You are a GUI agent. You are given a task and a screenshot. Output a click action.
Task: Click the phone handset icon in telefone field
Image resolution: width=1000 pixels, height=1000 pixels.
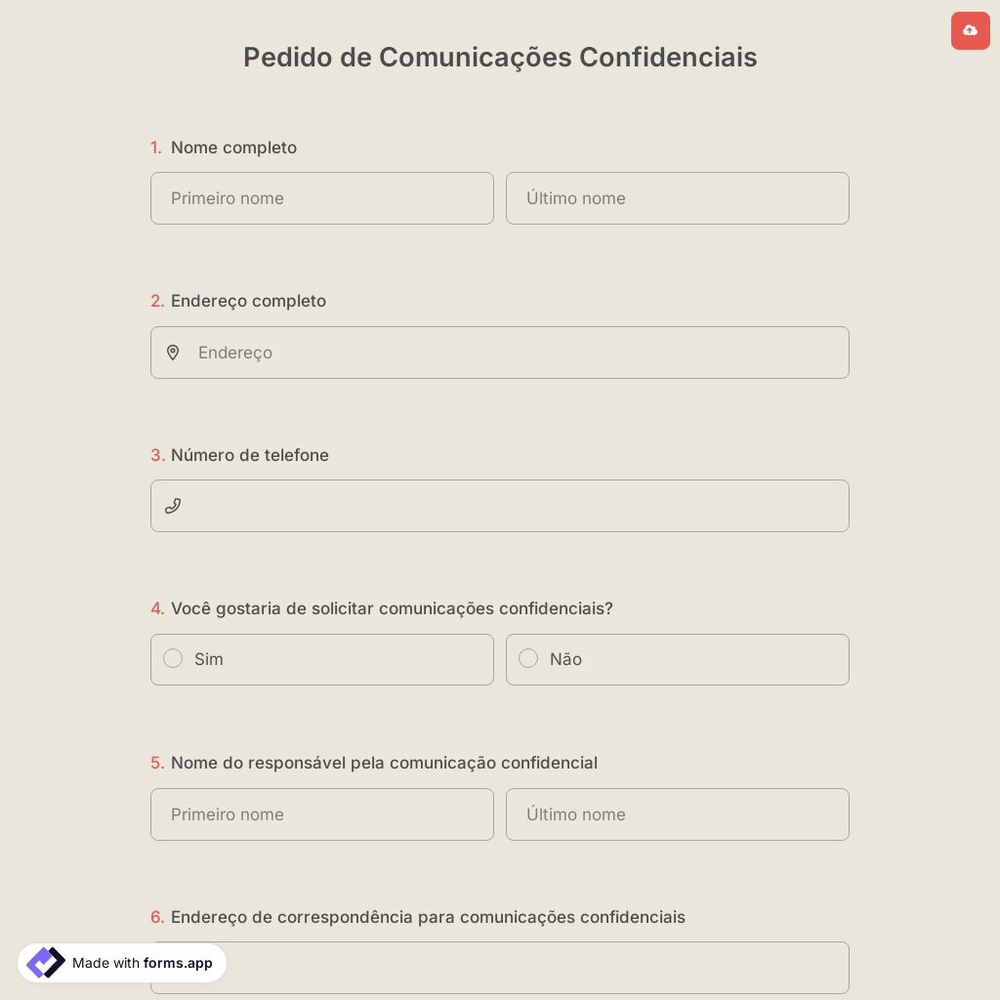[x=173, y=505]
